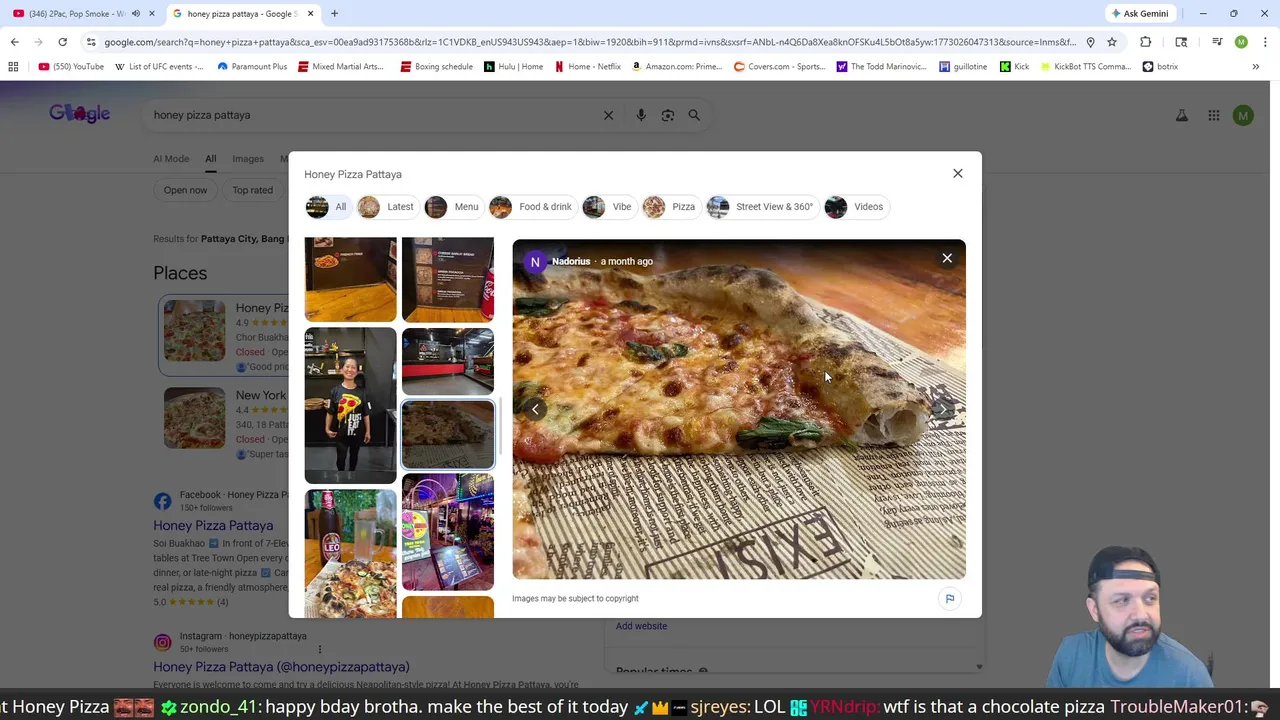This screenshot has height=720, width=1280.
Task: Open the apps shortcut in bookmarks bar
Action: coord(13,67)
